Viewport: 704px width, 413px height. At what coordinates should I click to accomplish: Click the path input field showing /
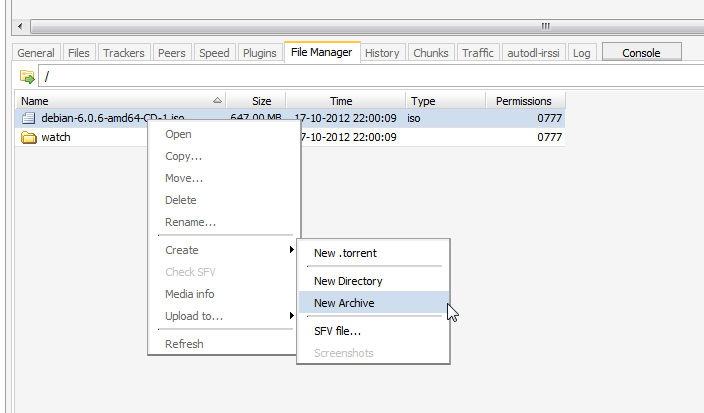click(x=372, y=76)
